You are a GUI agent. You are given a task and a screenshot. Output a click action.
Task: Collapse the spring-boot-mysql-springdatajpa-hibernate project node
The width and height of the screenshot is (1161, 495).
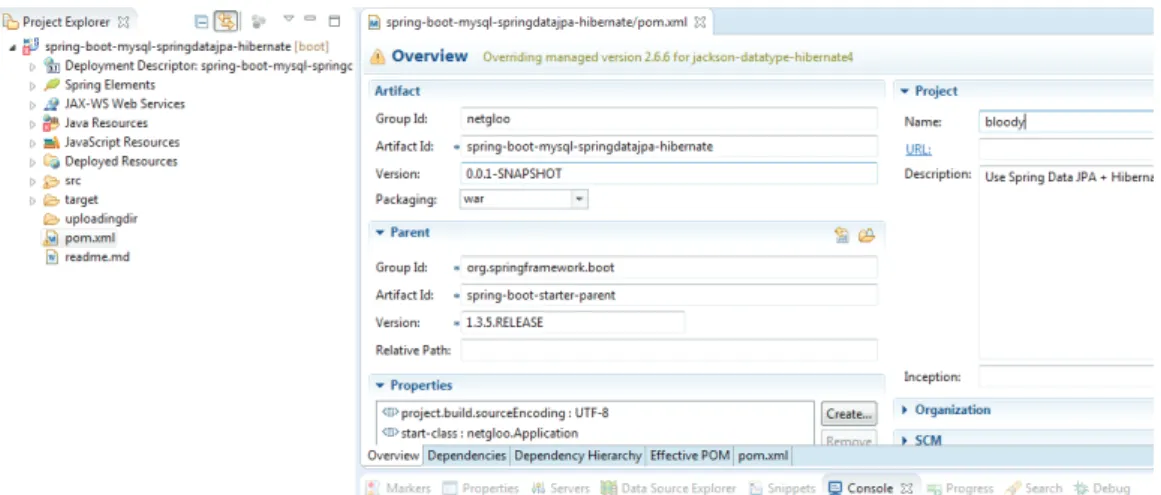click(13, 47)
